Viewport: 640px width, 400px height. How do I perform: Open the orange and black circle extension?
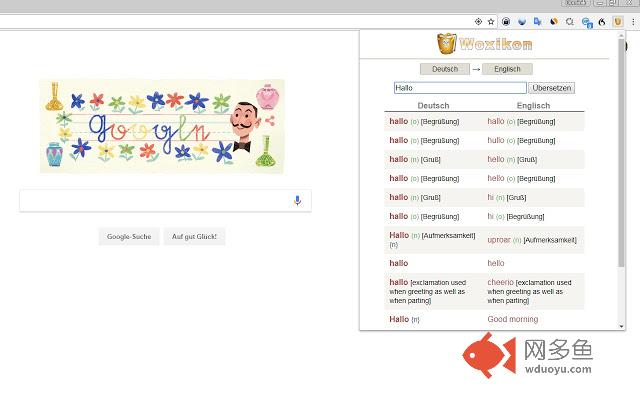point(553,21)
